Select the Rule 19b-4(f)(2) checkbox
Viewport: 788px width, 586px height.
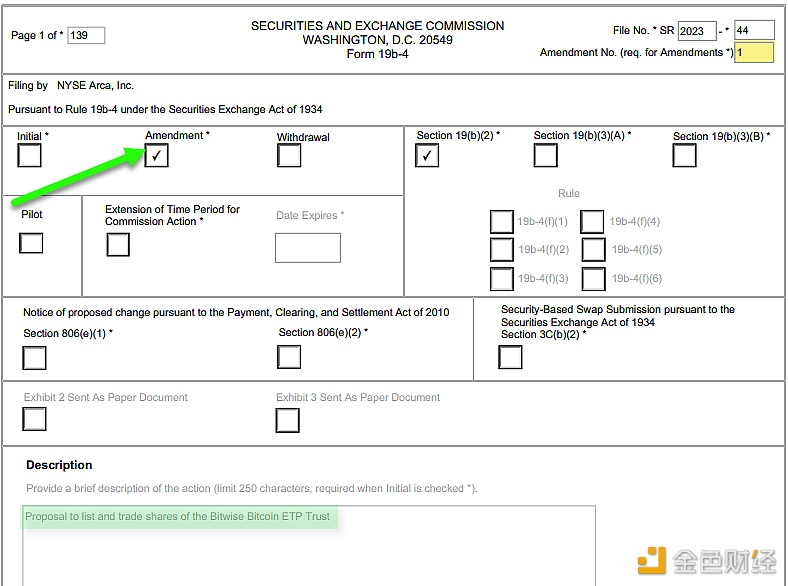[502, 250]
